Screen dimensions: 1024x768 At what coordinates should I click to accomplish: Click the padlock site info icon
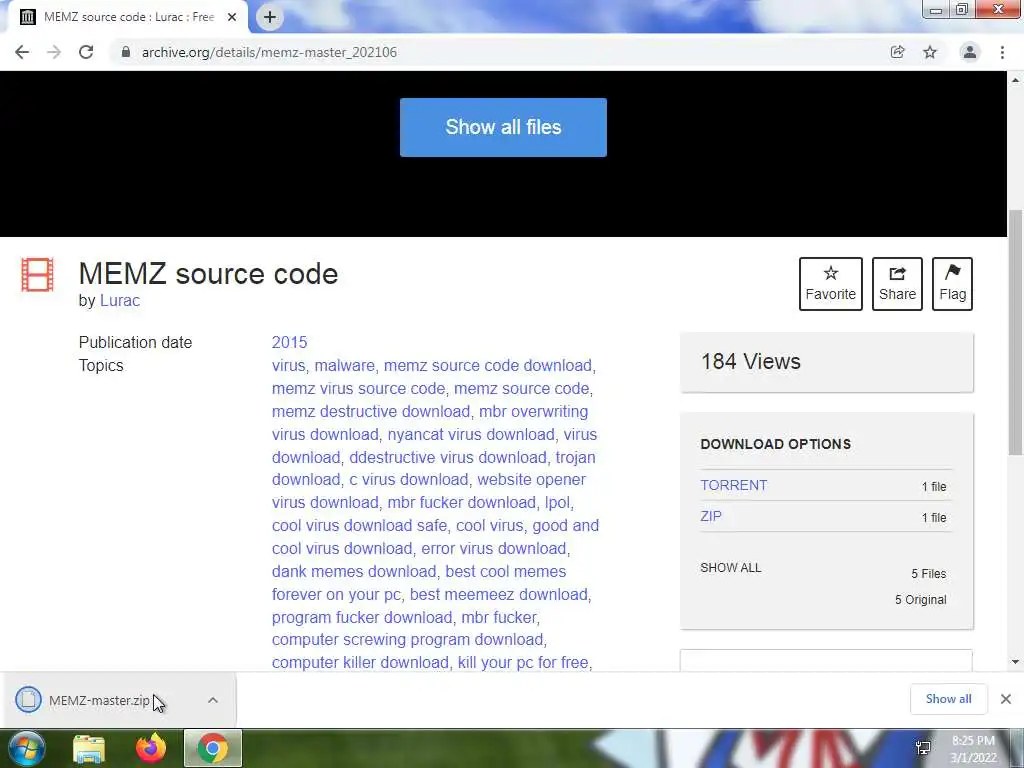pyautogui.click(x=126, y=52)
